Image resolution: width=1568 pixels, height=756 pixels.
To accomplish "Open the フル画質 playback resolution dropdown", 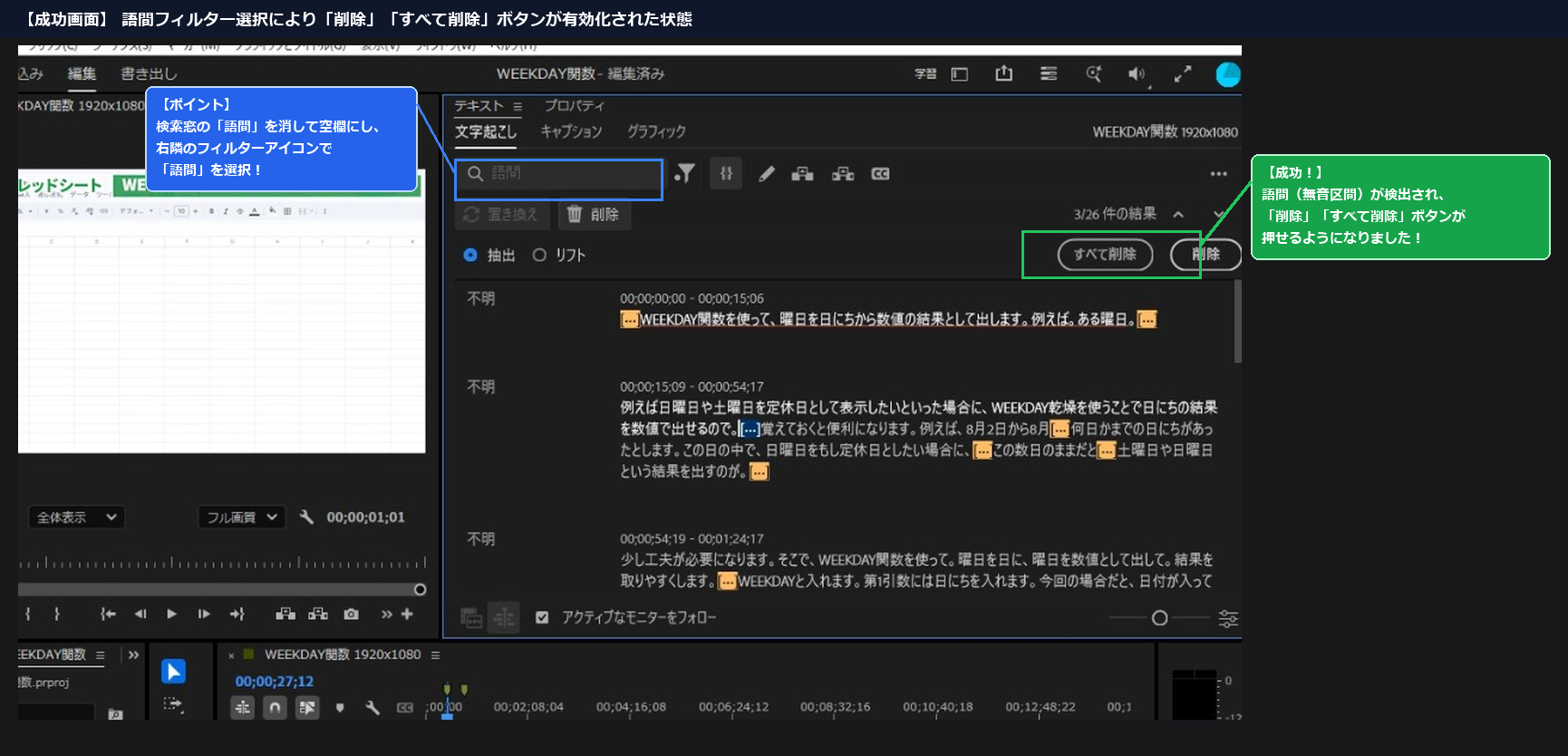I will (x=242, y=518).
